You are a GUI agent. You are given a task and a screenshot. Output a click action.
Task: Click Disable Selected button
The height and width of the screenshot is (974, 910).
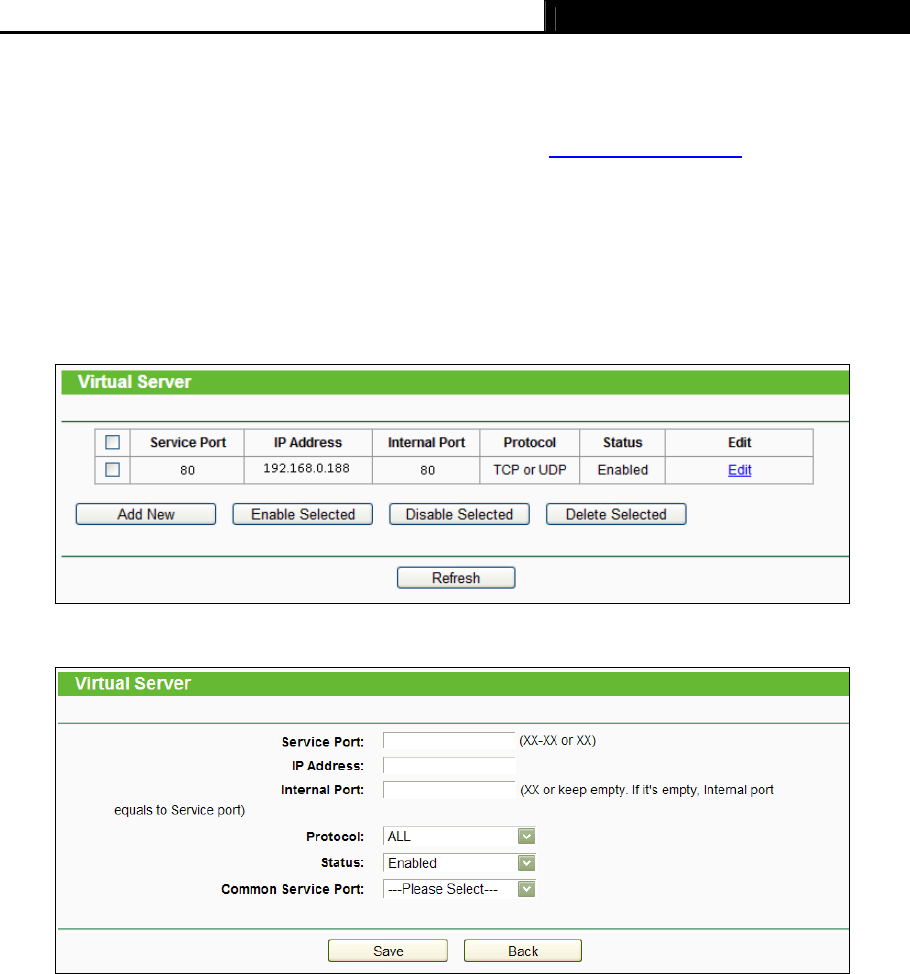tap(459, 514)
